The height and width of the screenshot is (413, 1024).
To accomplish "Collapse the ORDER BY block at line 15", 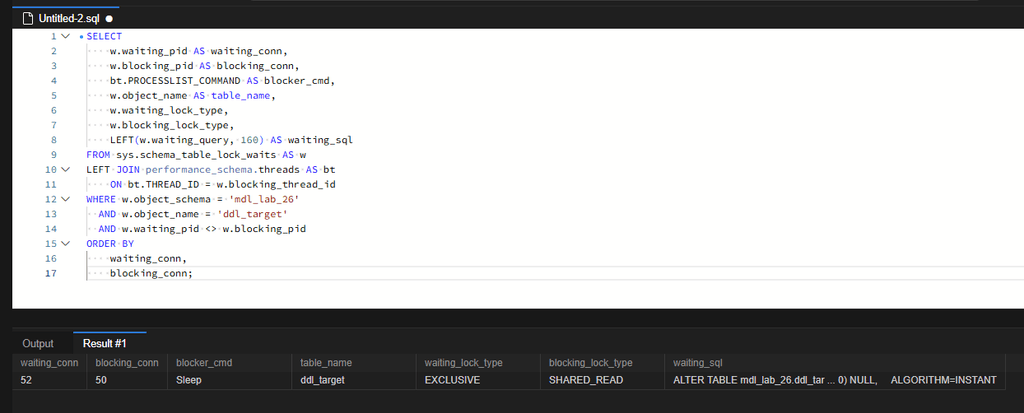I will tap(65, 243).
